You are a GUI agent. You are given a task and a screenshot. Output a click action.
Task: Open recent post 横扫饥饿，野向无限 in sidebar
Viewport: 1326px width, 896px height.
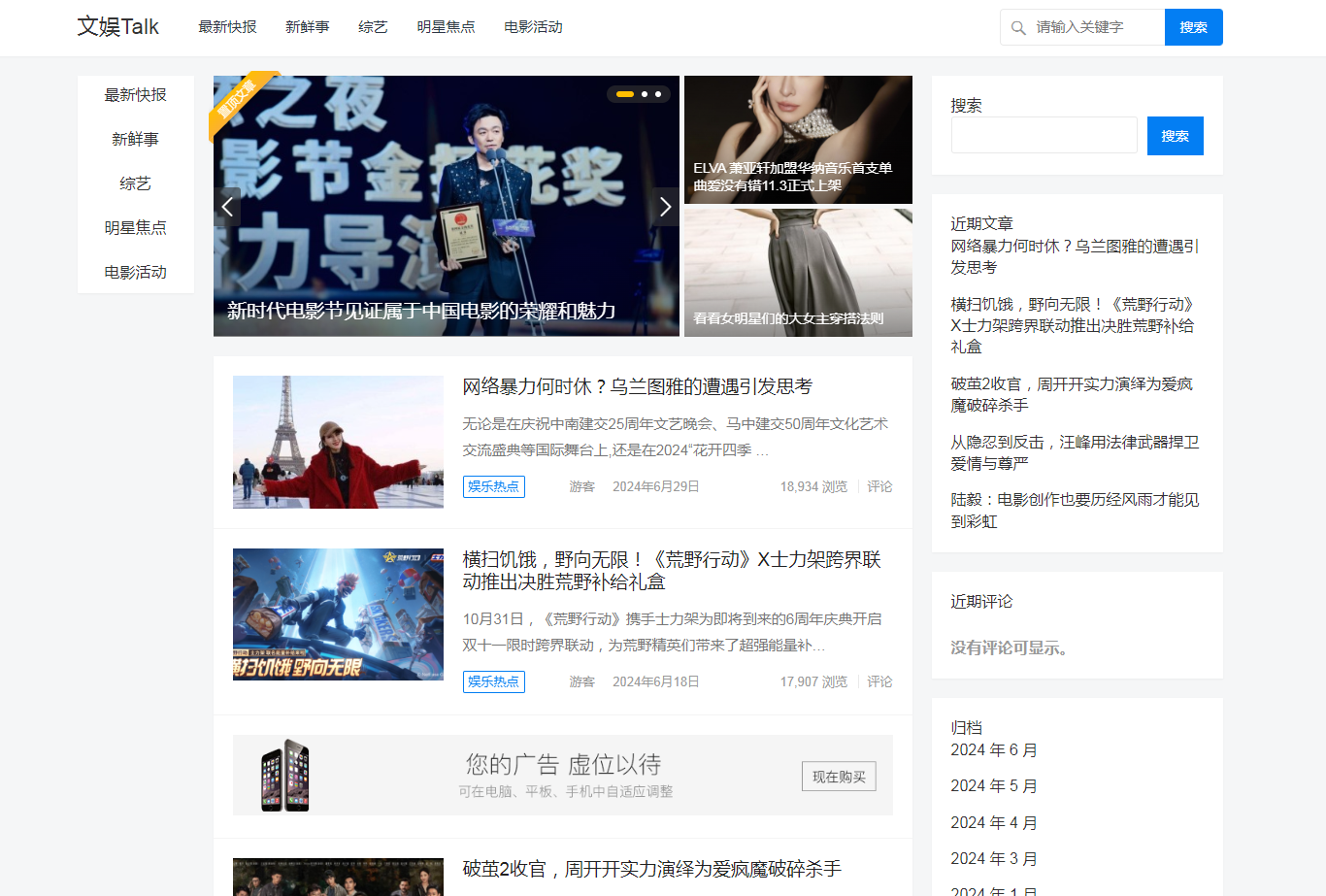1073,325
